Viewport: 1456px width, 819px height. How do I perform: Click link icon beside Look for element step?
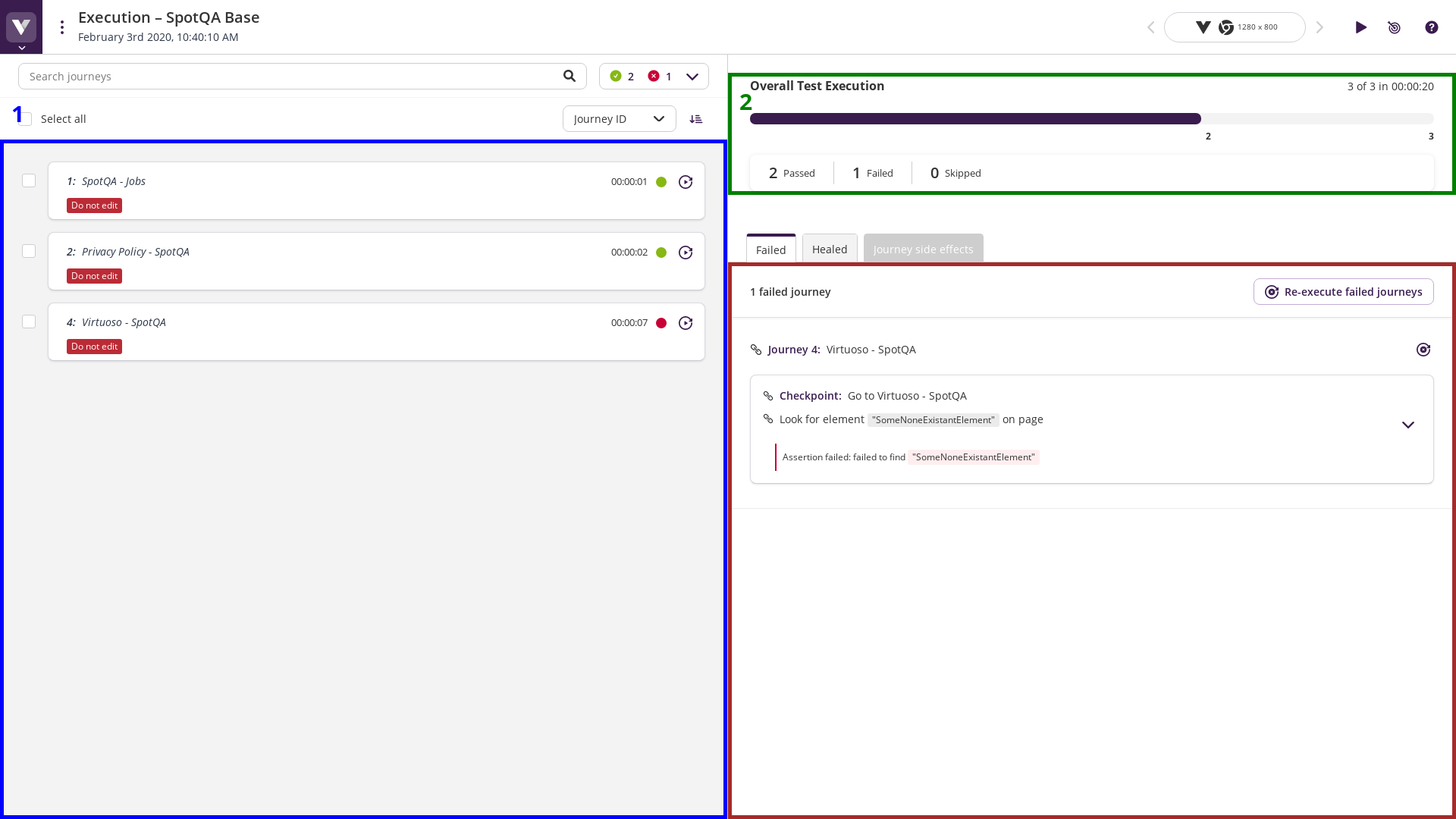[x=768, y=419]
